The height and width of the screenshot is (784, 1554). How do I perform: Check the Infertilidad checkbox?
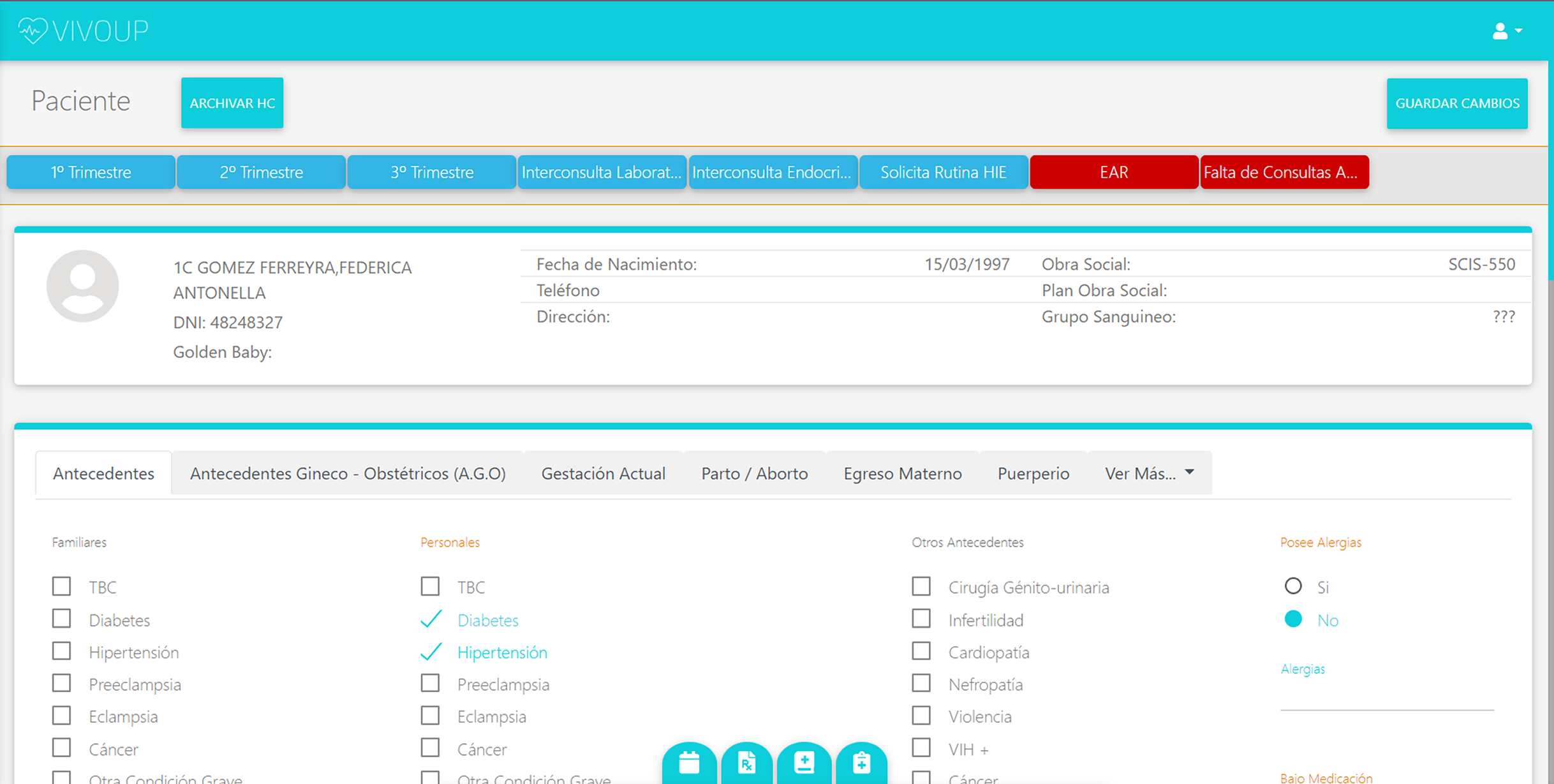click(x=921, y=619)
